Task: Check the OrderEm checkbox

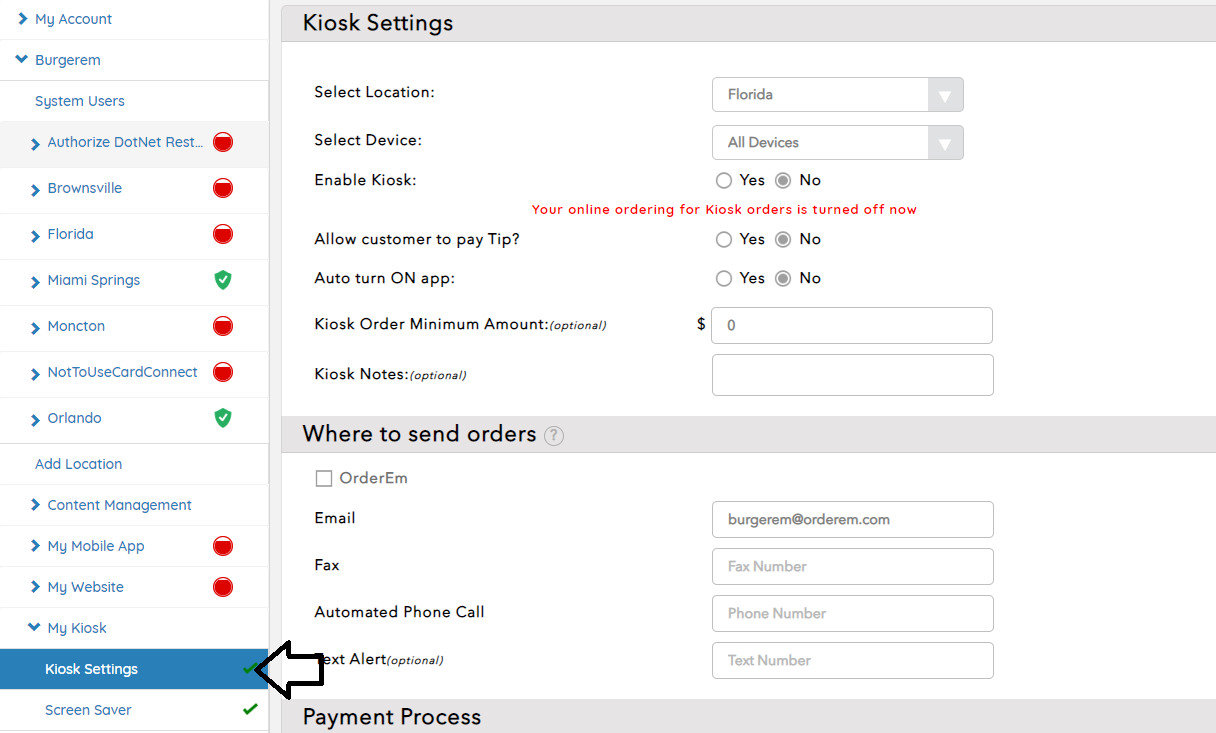Action: pos(324,479)
